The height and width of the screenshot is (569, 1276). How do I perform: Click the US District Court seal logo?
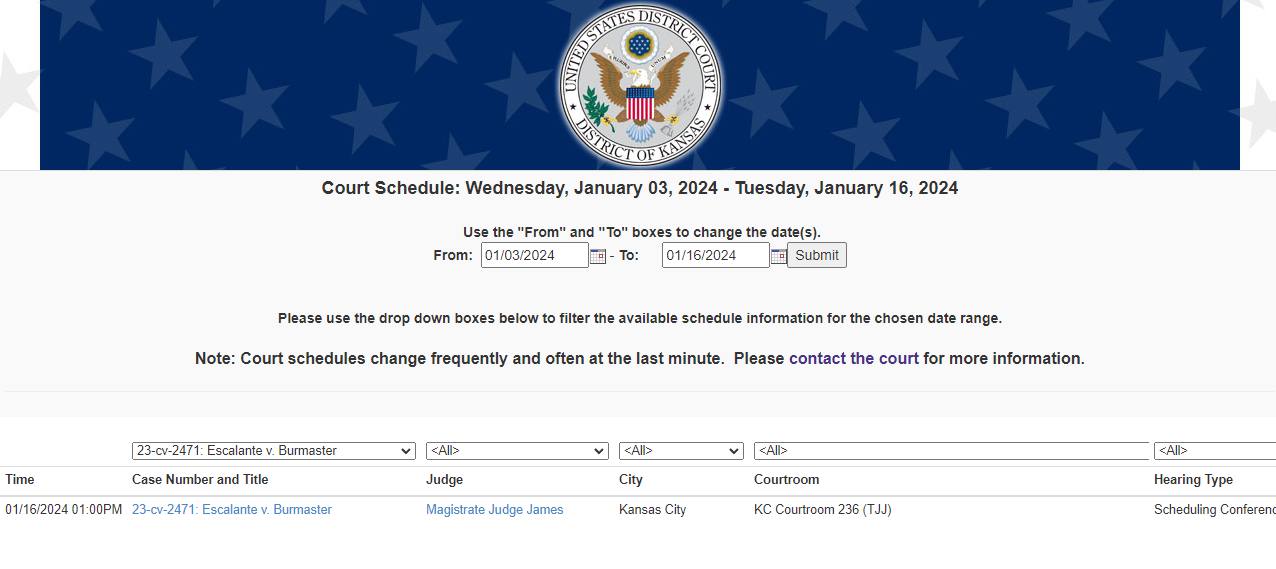pyautogui.click(x=640, y=84)
